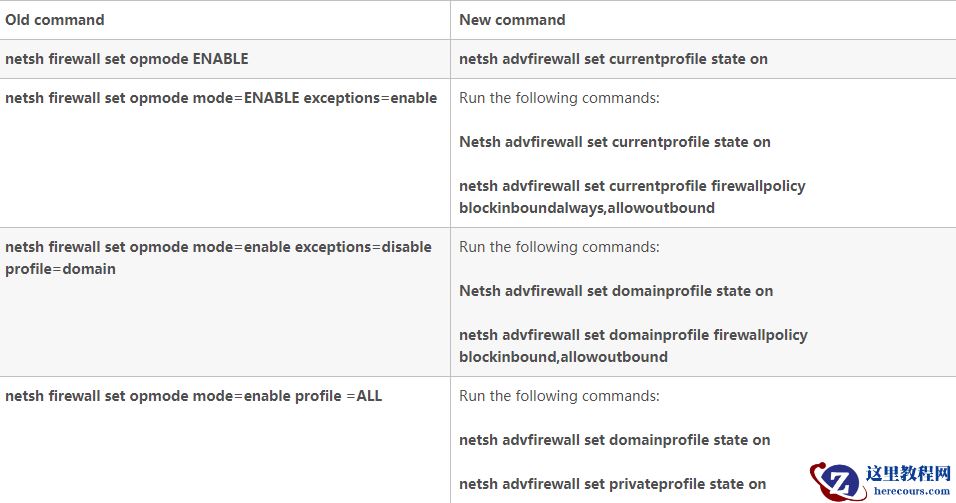Click the 这里教程网 watermark text
Screen dimensions: 956x503
910,473
